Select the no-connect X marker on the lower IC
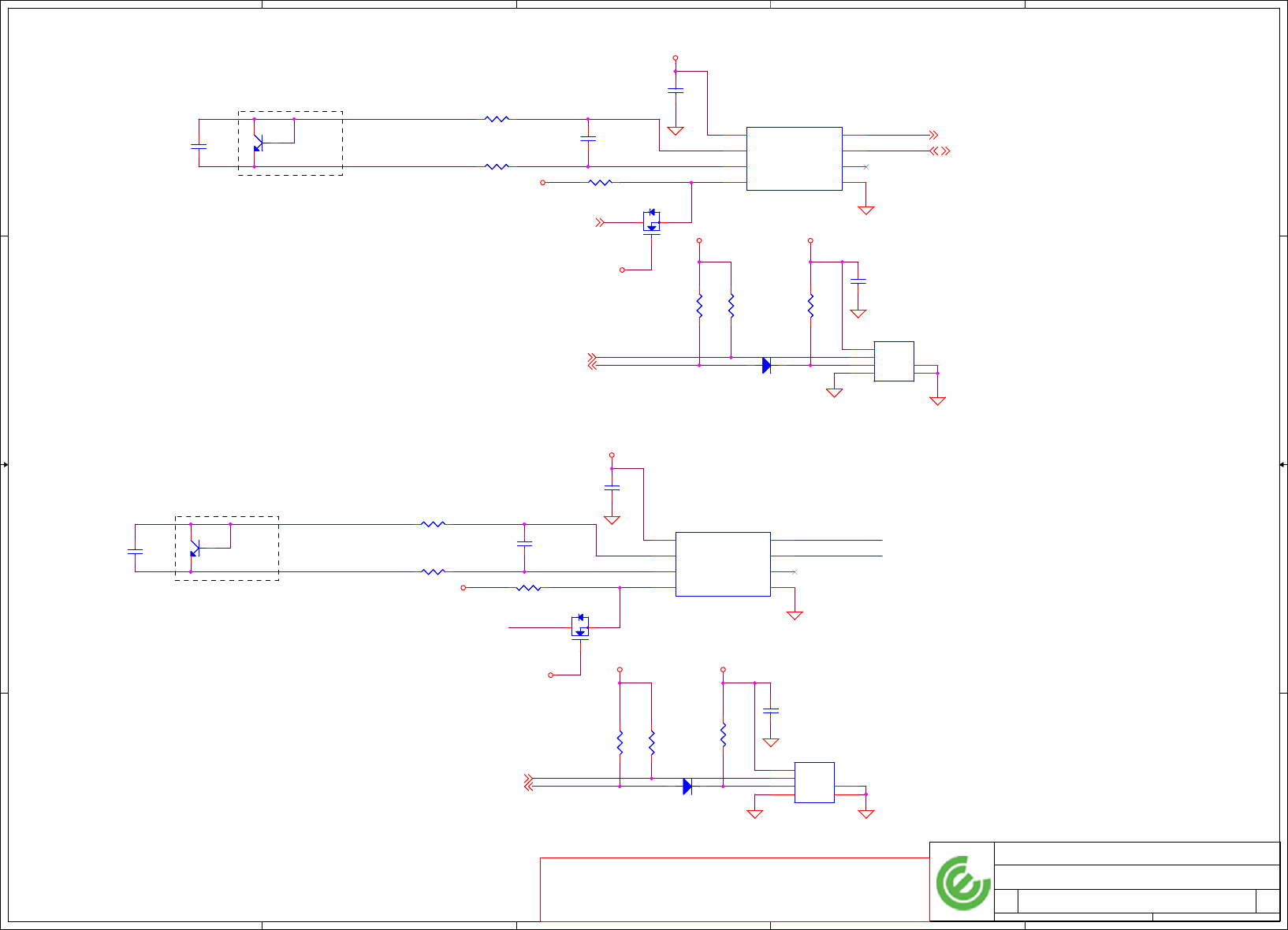 point(795,572)
